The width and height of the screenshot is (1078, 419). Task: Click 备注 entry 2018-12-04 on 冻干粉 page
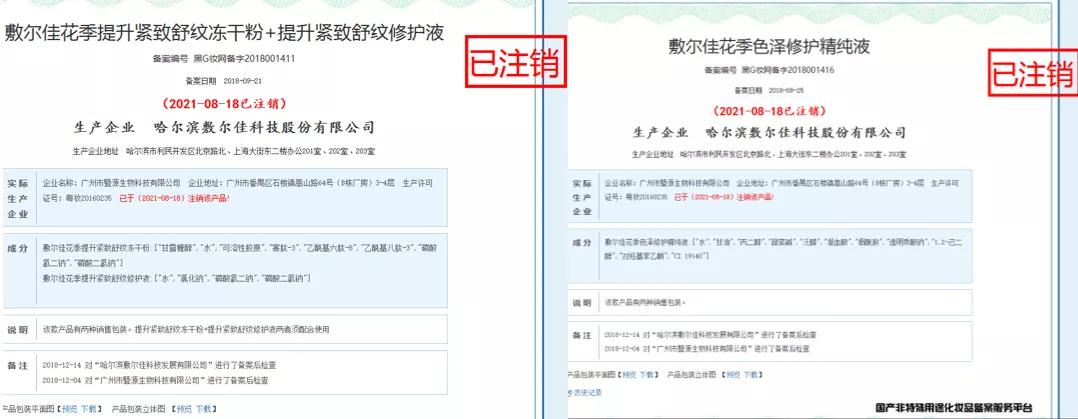tap(155, 380)
